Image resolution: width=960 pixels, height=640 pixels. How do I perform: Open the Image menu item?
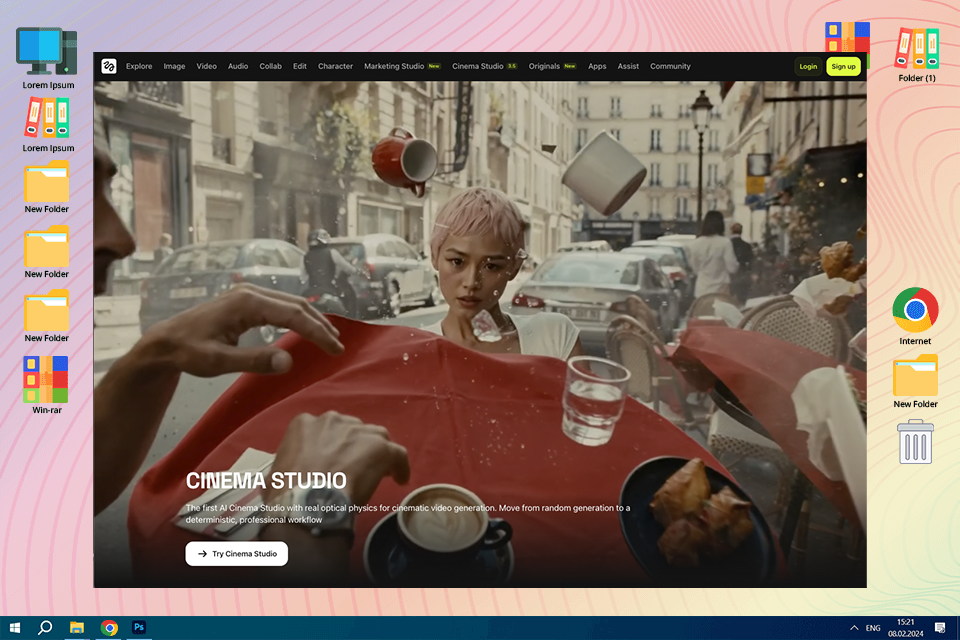click(174, 66)
